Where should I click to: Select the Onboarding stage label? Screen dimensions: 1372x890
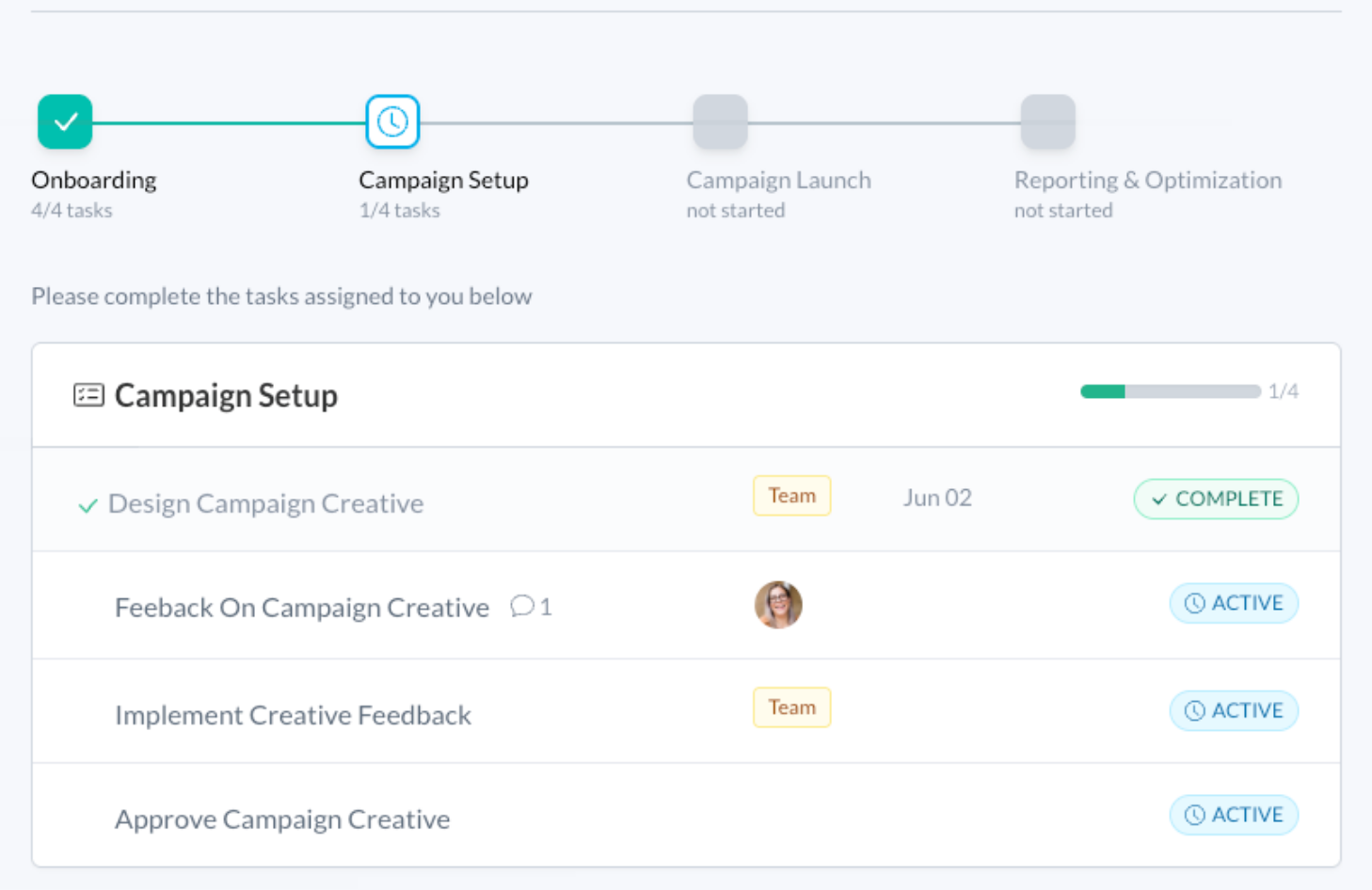pos(94,180)
